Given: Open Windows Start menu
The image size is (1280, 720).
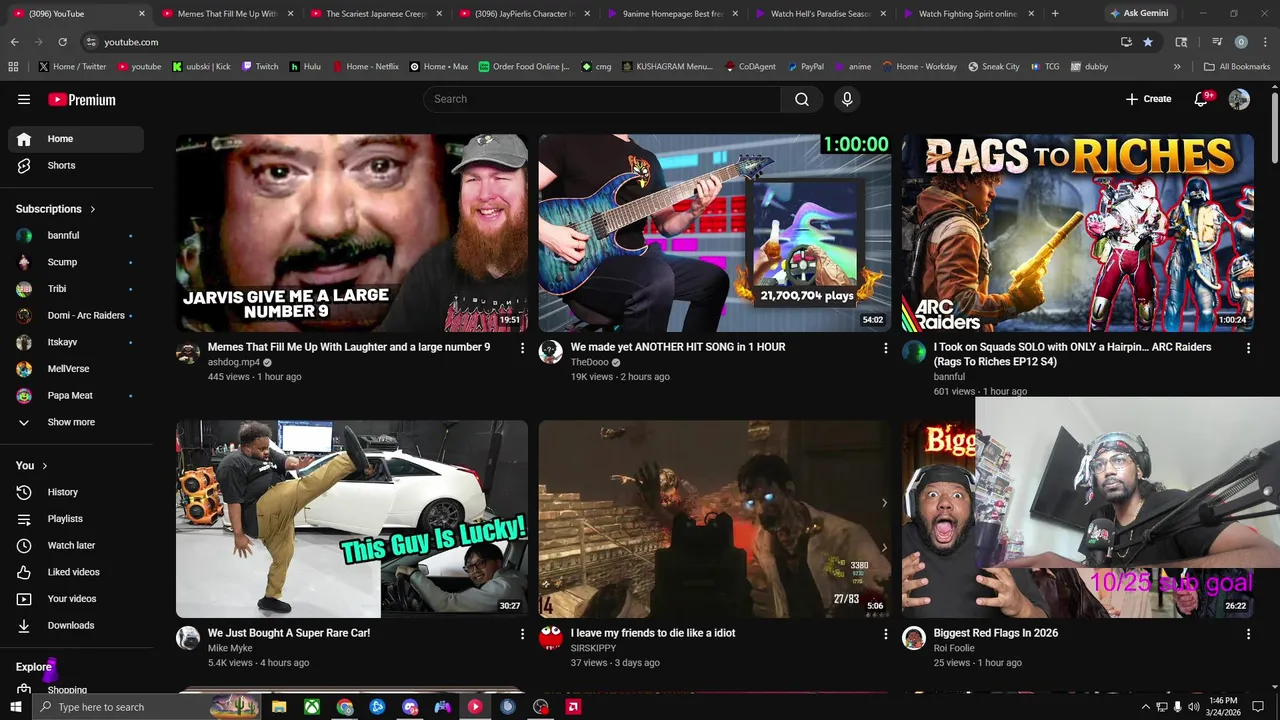Looking at the screenshot, I should click(15, 707).
